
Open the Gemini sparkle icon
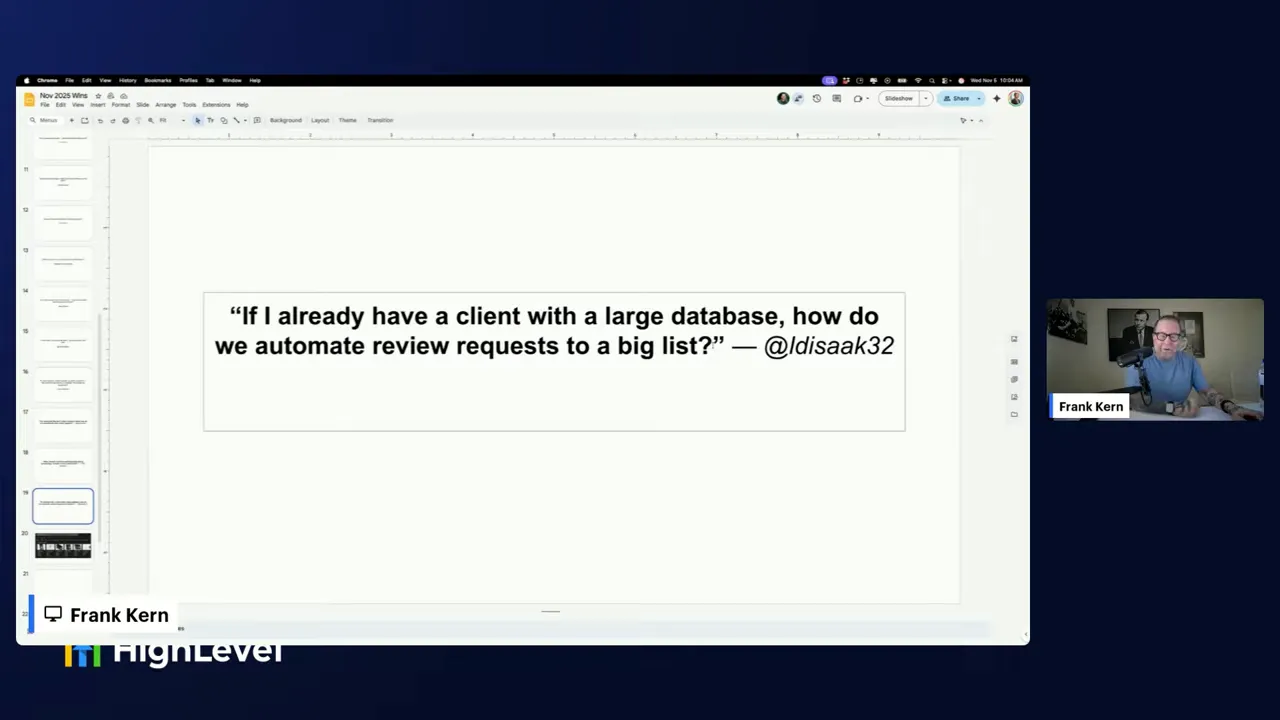tap(997, 98)
